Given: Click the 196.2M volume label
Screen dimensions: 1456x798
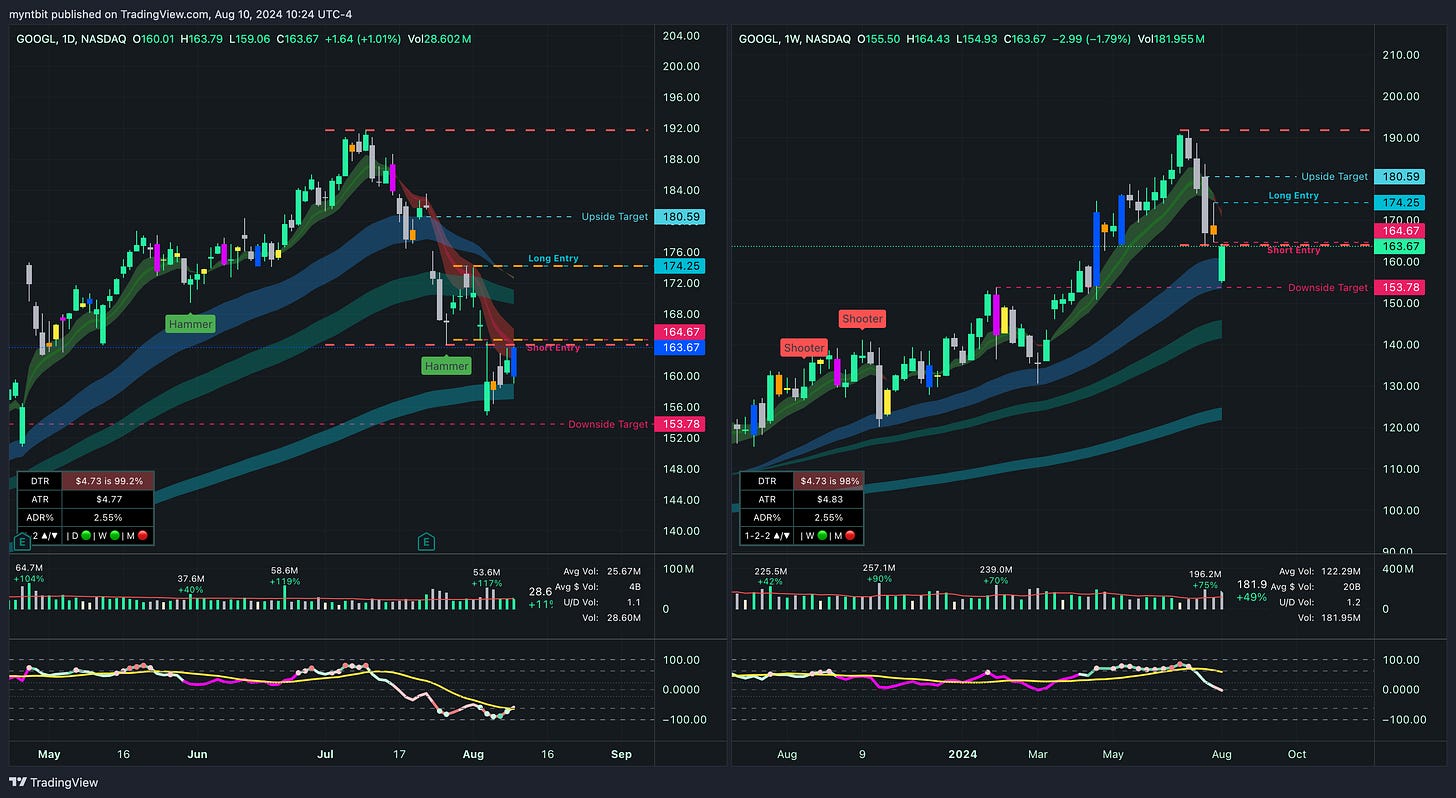Looking at the screenshot, I should (1206, 575).
